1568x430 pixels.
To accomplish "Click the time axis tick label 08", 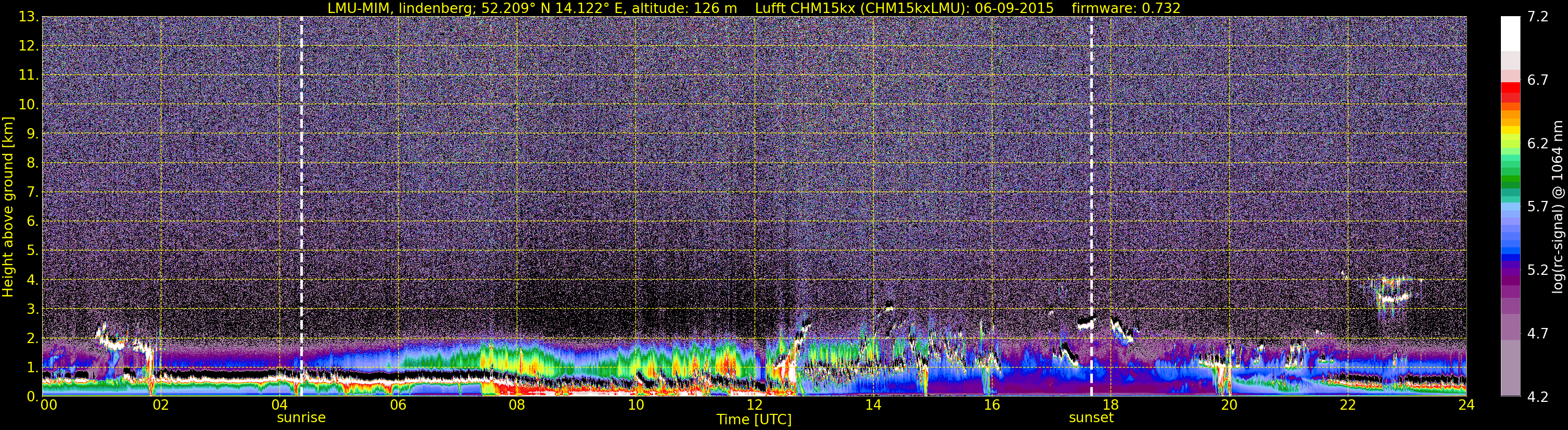I will click(517, 405).
